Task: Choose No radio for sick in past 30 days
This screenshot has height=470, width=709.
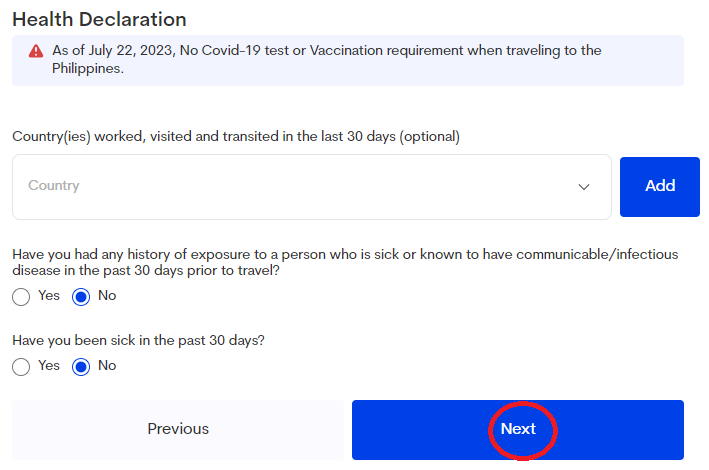Action: pos(82,367)
